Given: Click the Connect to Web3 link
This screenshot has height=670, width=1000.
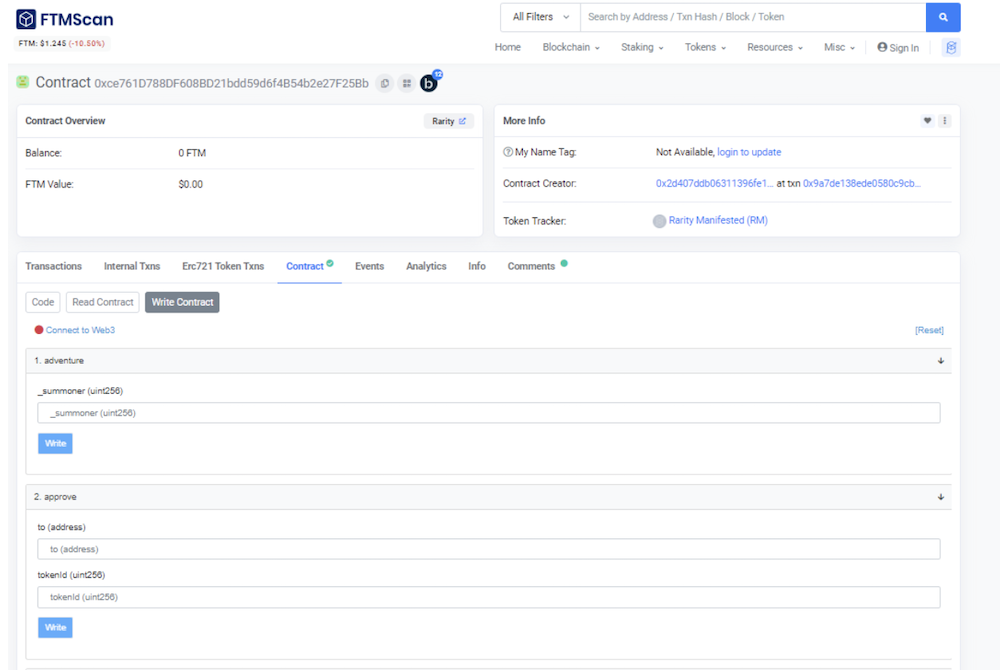Looking at the screenshot, I should 80,330.
